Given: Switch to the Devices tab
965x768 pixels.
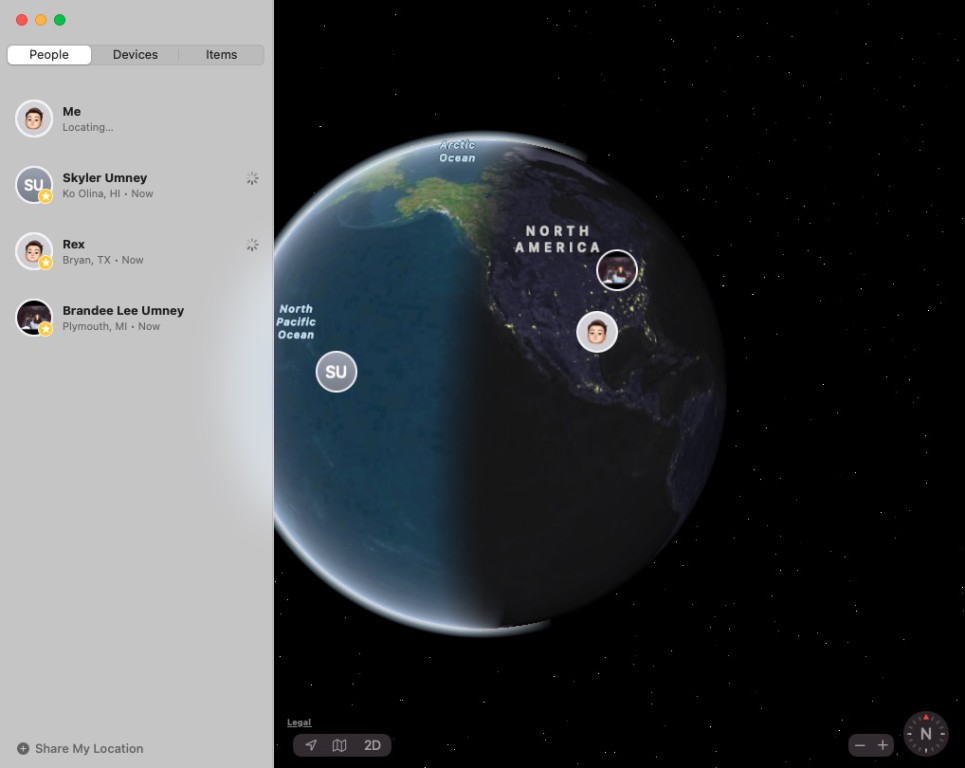Looking at the screenshot, I should [135, 55].
